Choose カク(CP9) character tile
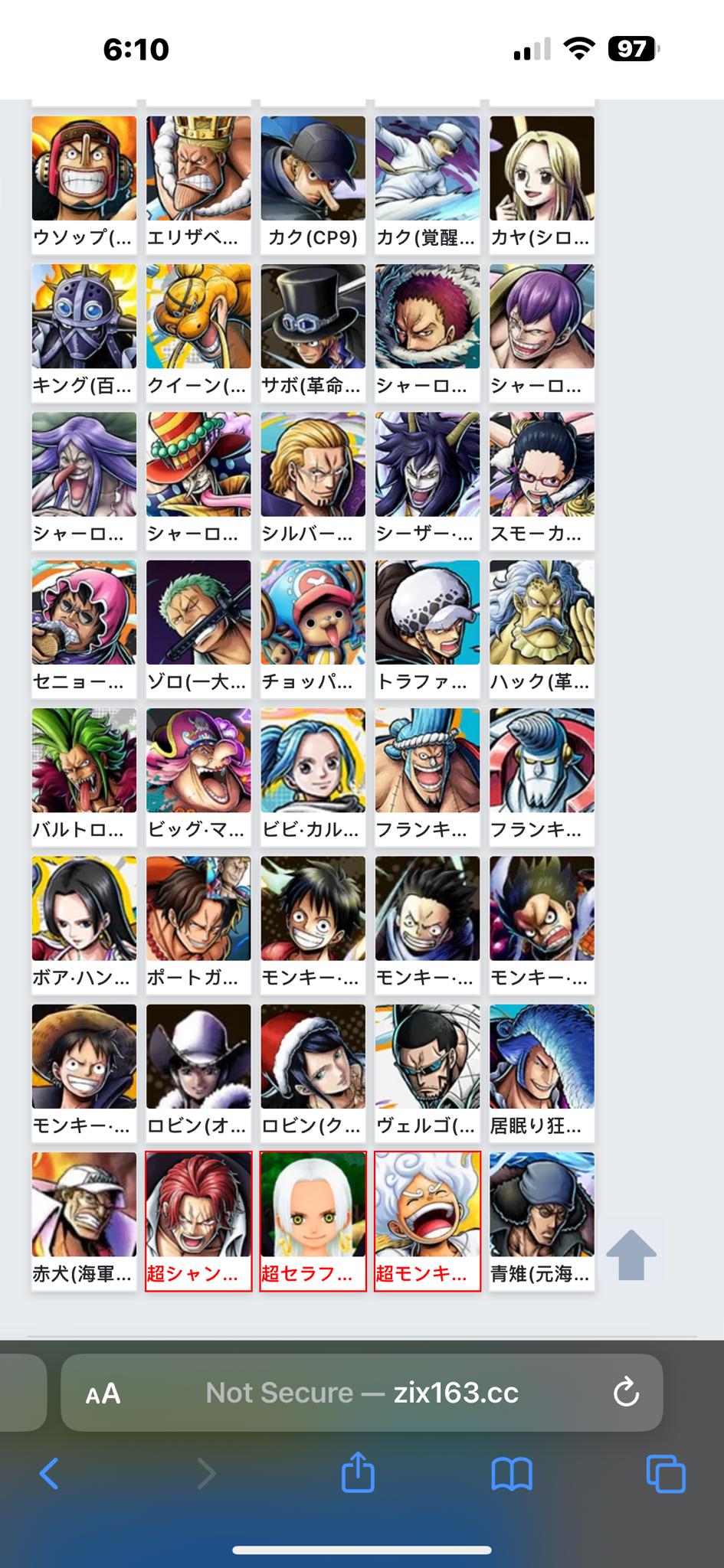This screenshot has height=1568, width=724. tap(313, 185)
